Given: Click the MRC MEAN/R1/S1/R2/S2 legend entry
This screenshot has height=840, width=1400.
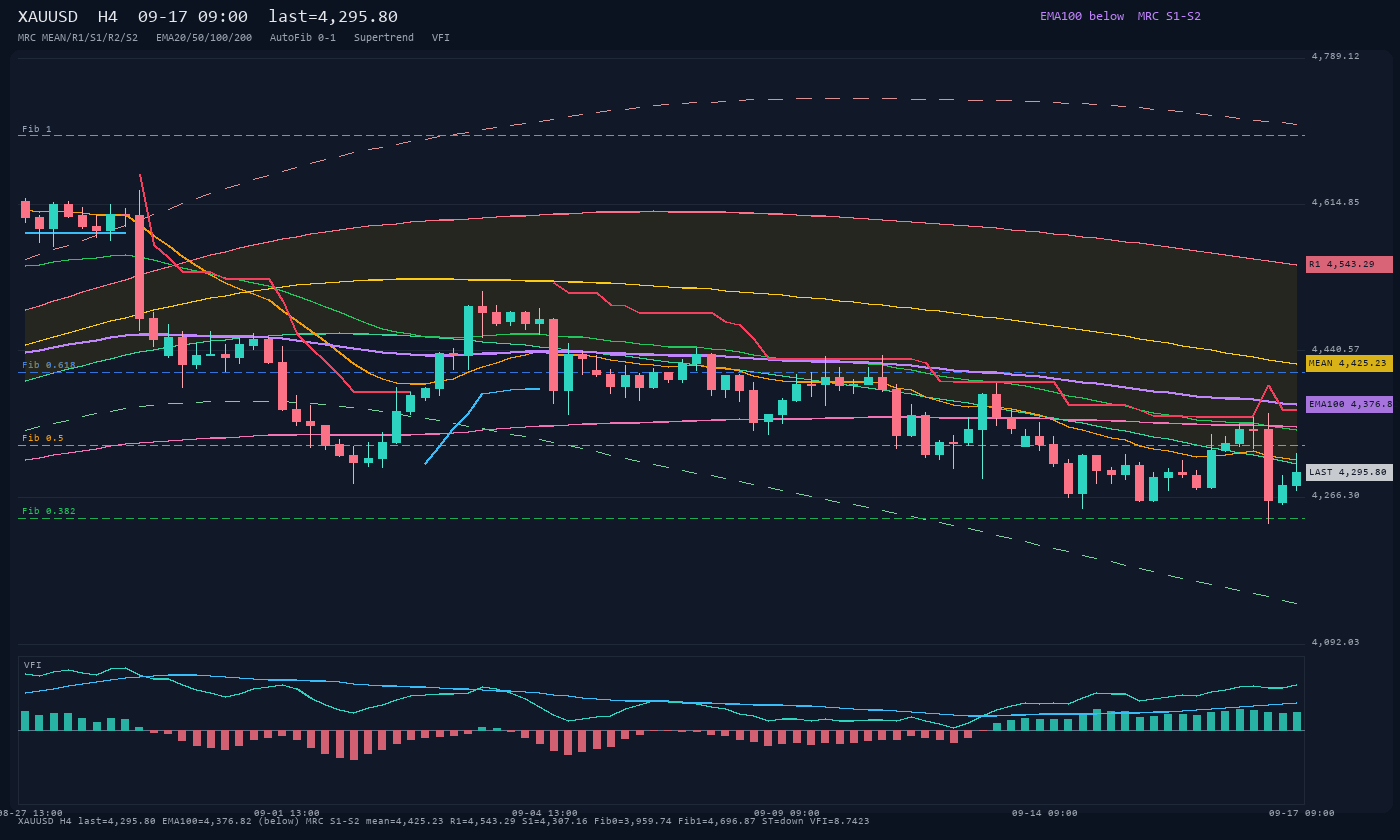Looking at the screenshot, I should 78,37.
